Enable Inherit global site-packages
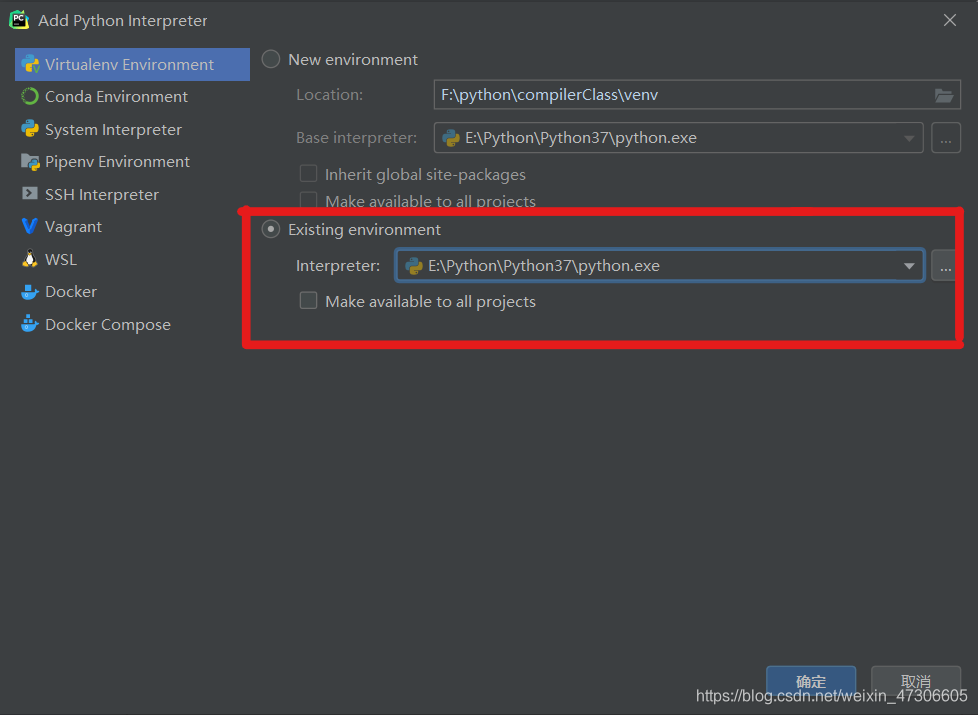Screen dimensions: 978x715 click(308, 174)
